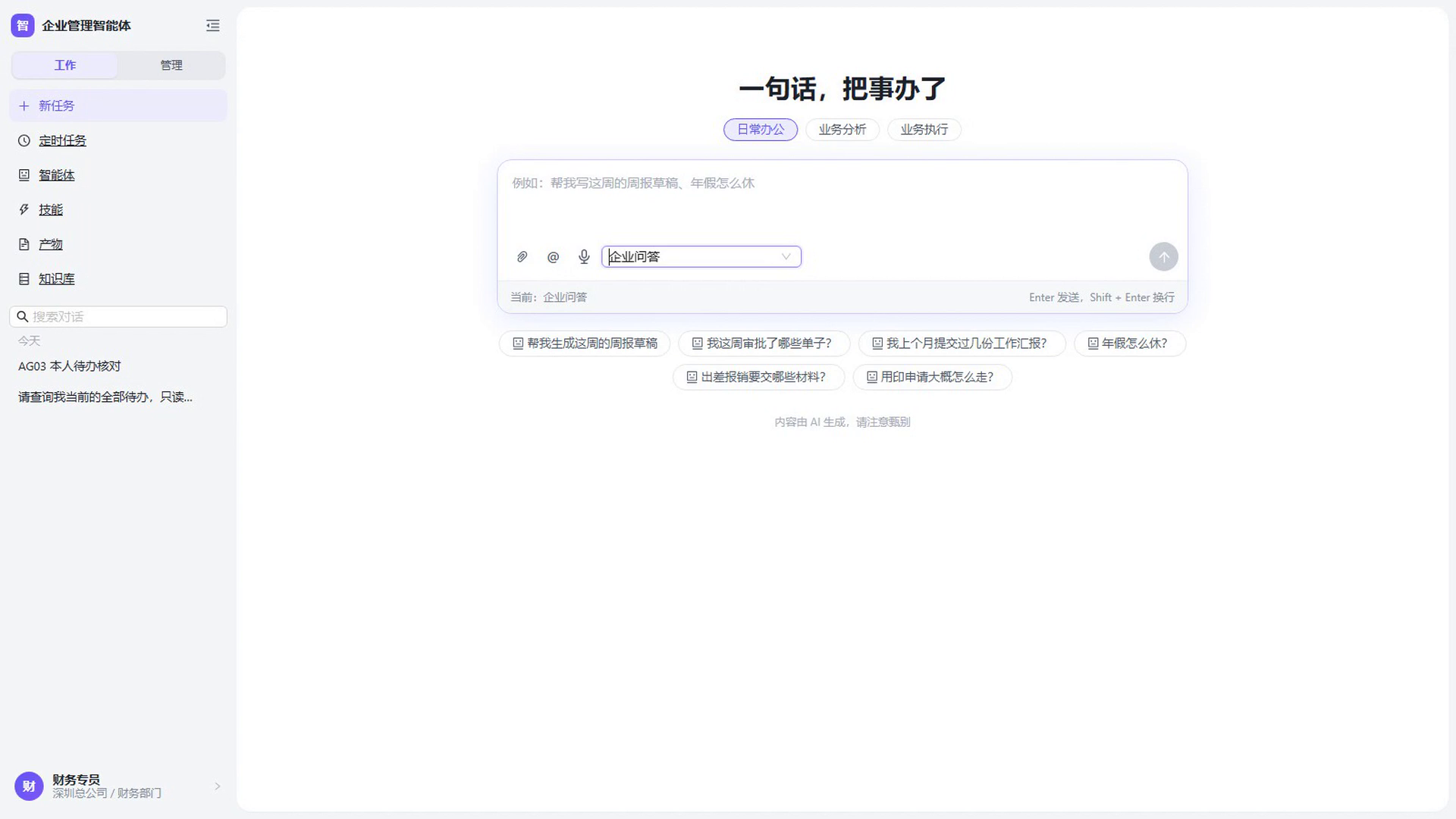This screenshot has width=1456, height=819.
Task: Open the 知识库 page
Action: click(118, 279)
